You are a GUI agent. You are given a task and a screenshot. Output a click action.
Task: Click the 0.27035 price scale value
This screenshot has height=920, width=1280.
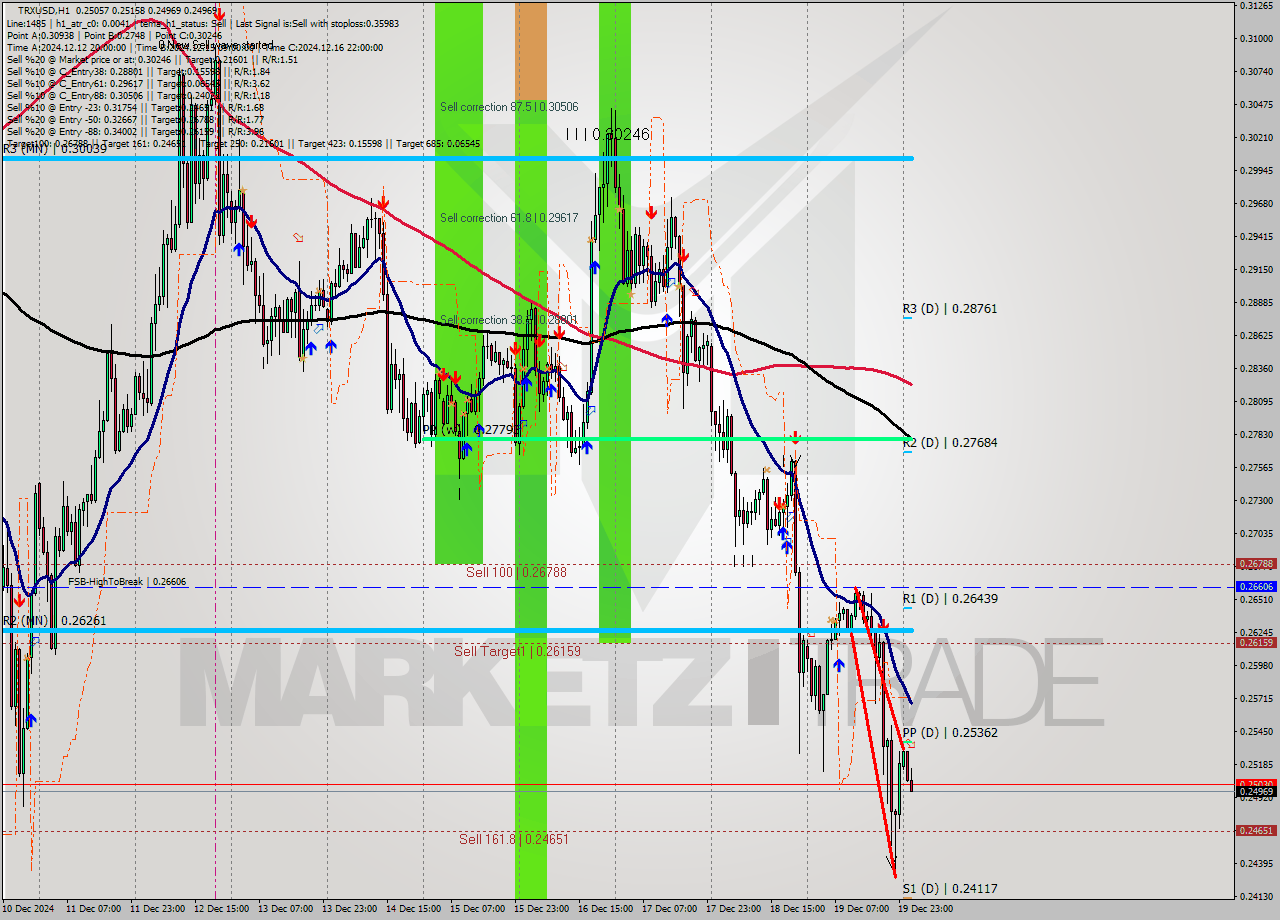pos(1256,534)
